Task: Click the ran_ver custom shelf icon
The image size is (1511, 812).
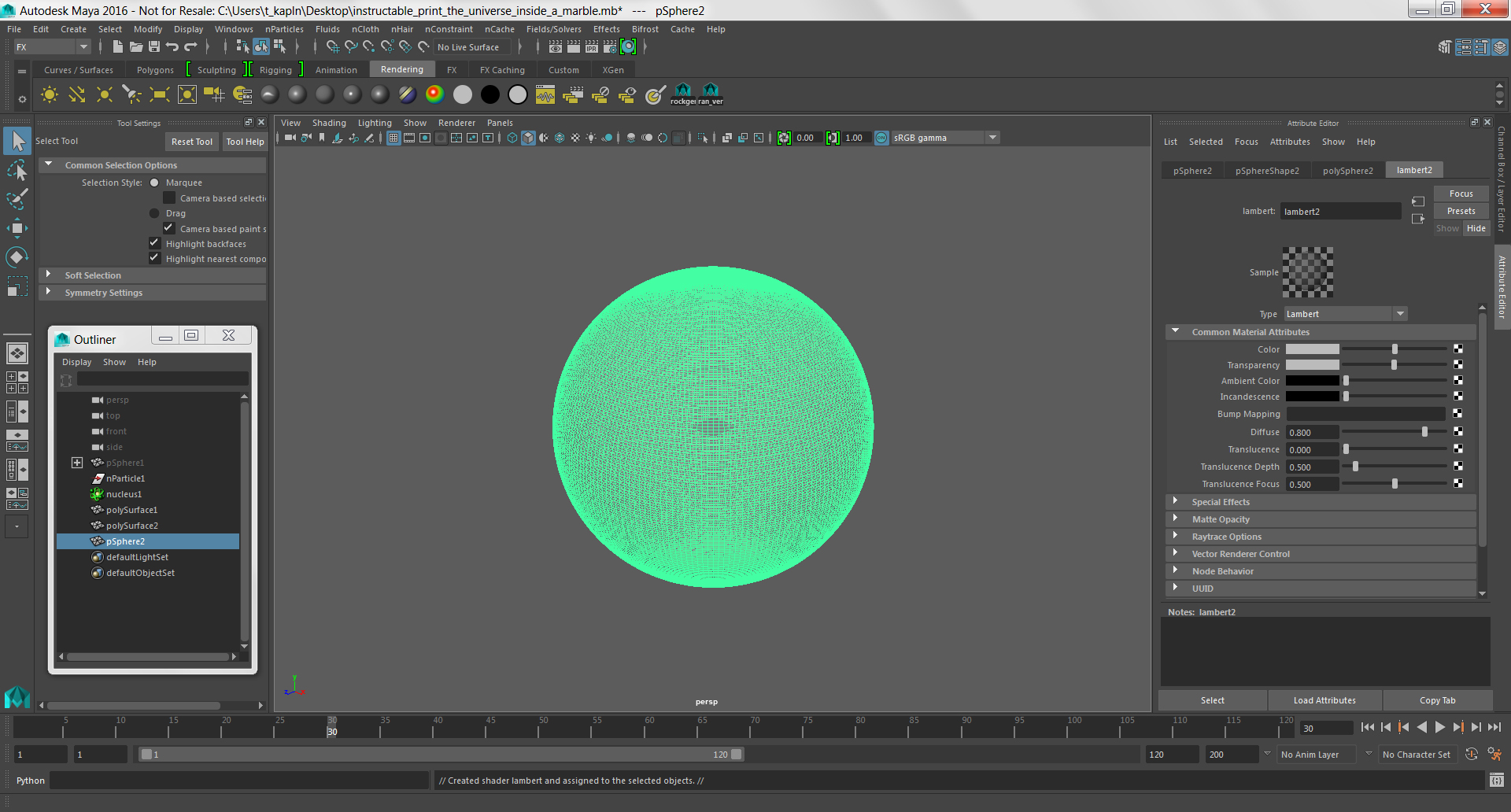Action: point(711,94)
